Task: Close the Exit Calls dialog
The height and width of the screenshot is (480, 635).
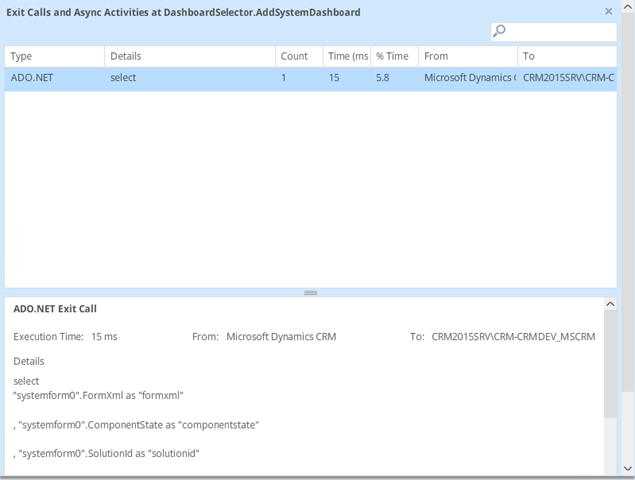Action: (609, 11)
